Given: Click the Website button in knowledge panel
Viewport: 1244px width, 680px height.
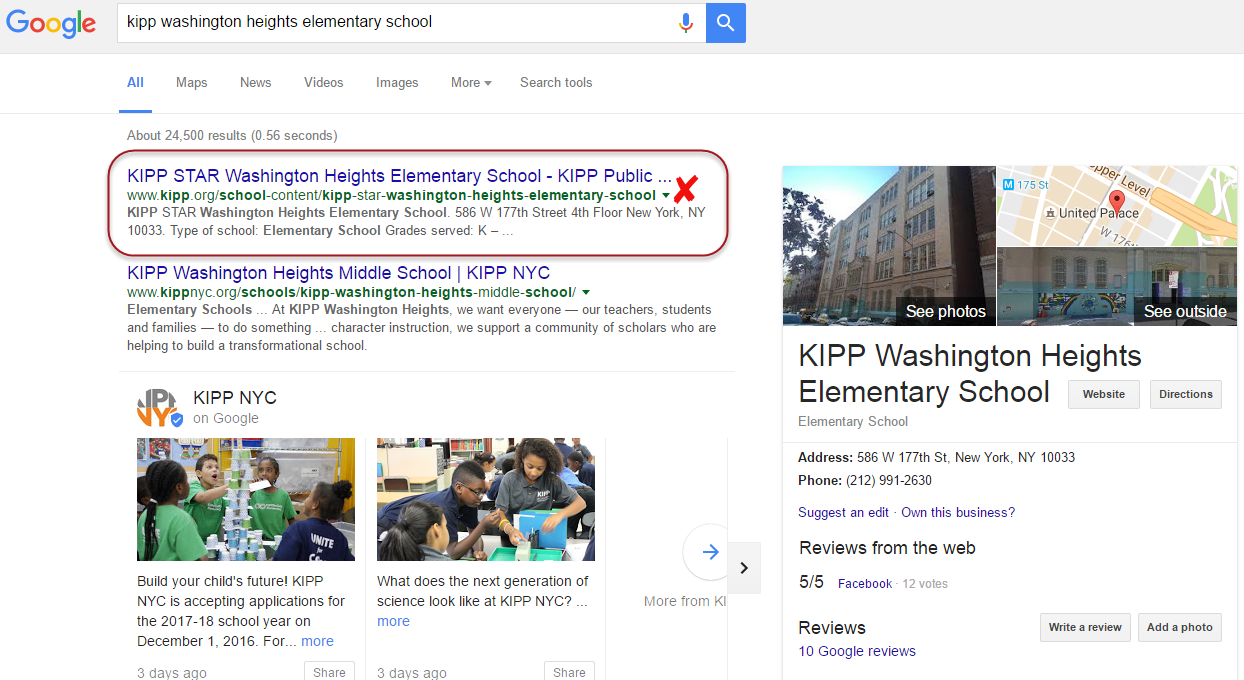Looking at the screenshot, I should [x=1104, y=394].
